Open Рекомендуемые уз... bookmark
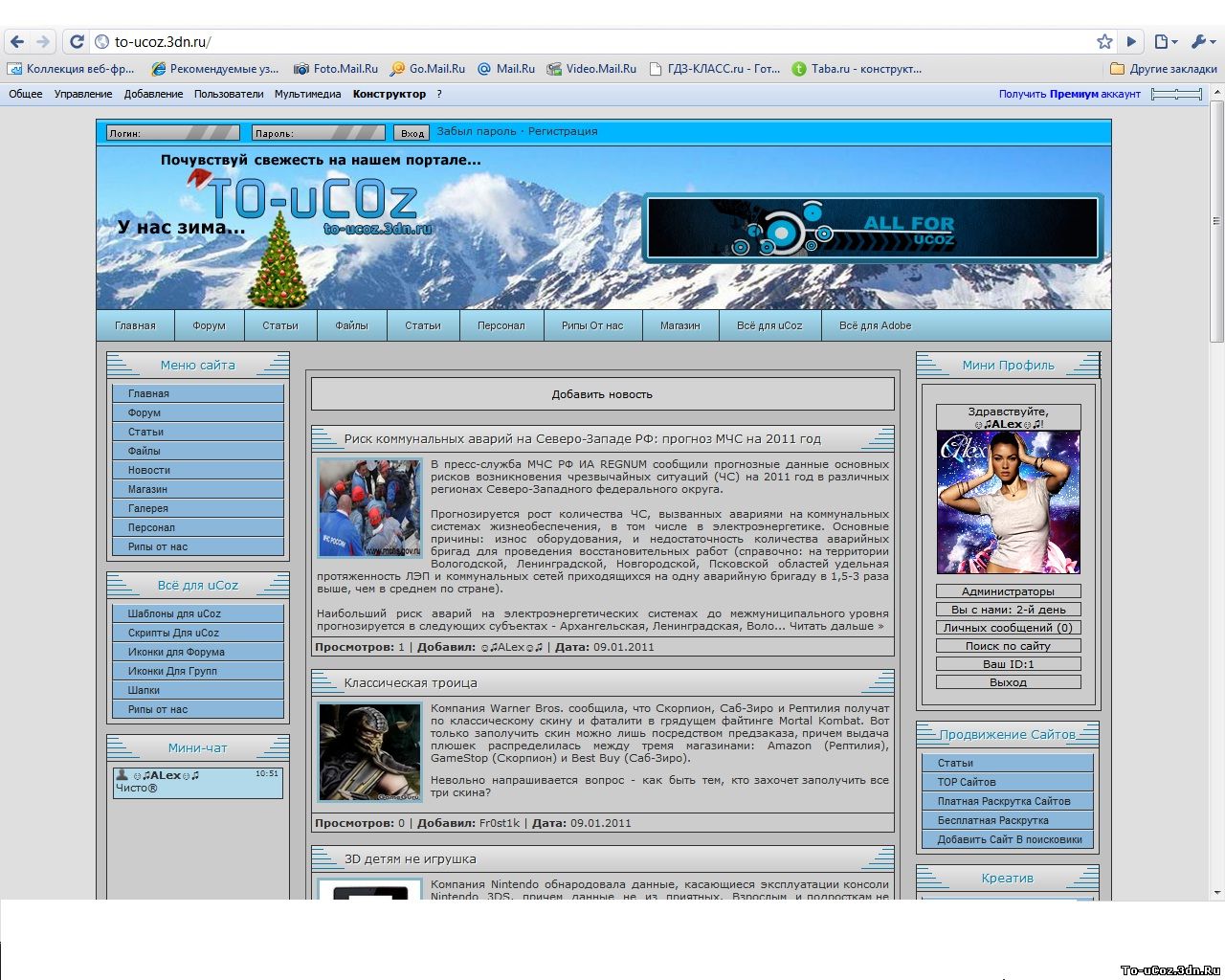Viewport: 1225px width, 980px height. (x=215, y=69)
